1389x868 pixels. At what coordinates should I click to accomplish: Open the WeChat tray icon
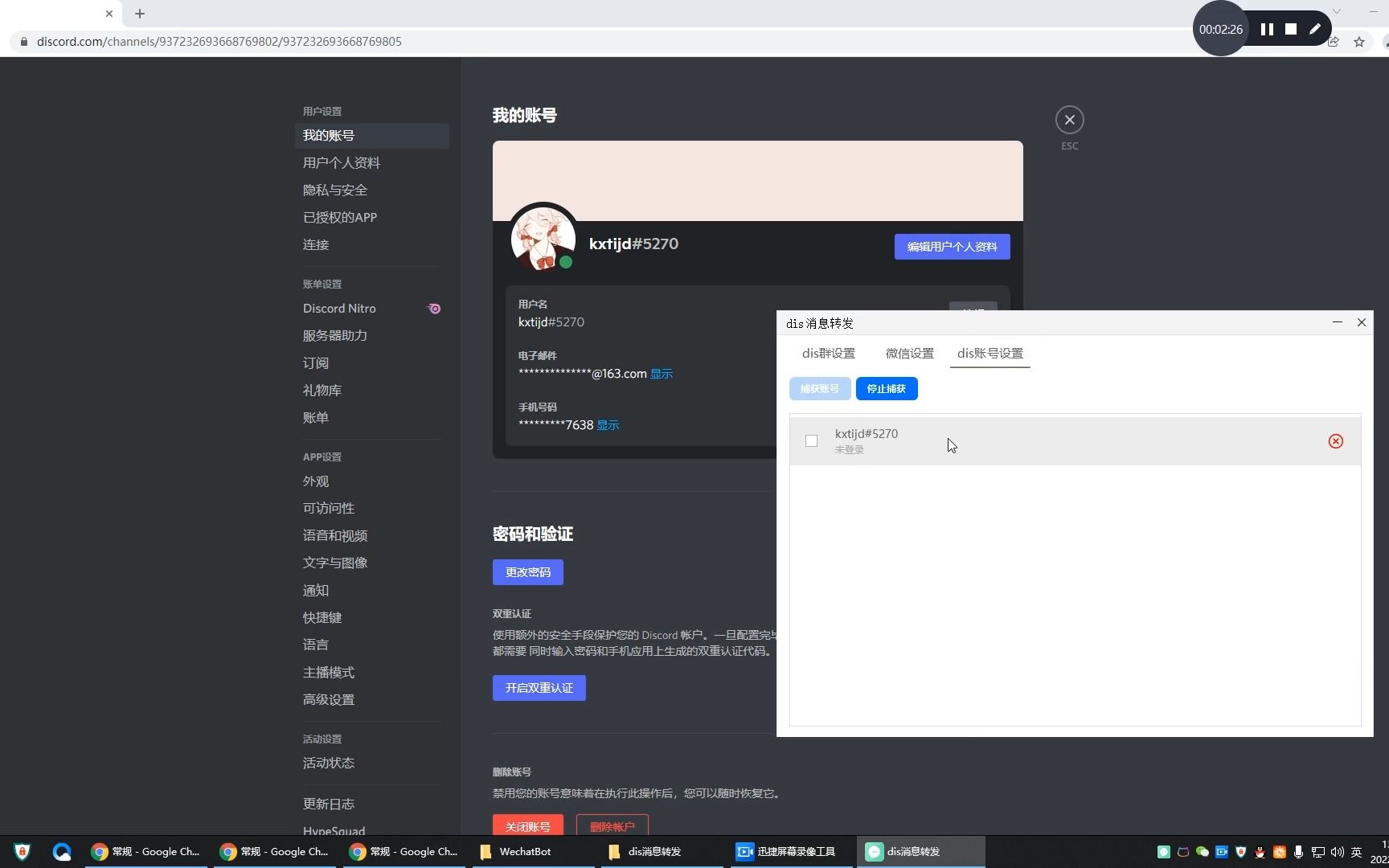[1203, 852]
